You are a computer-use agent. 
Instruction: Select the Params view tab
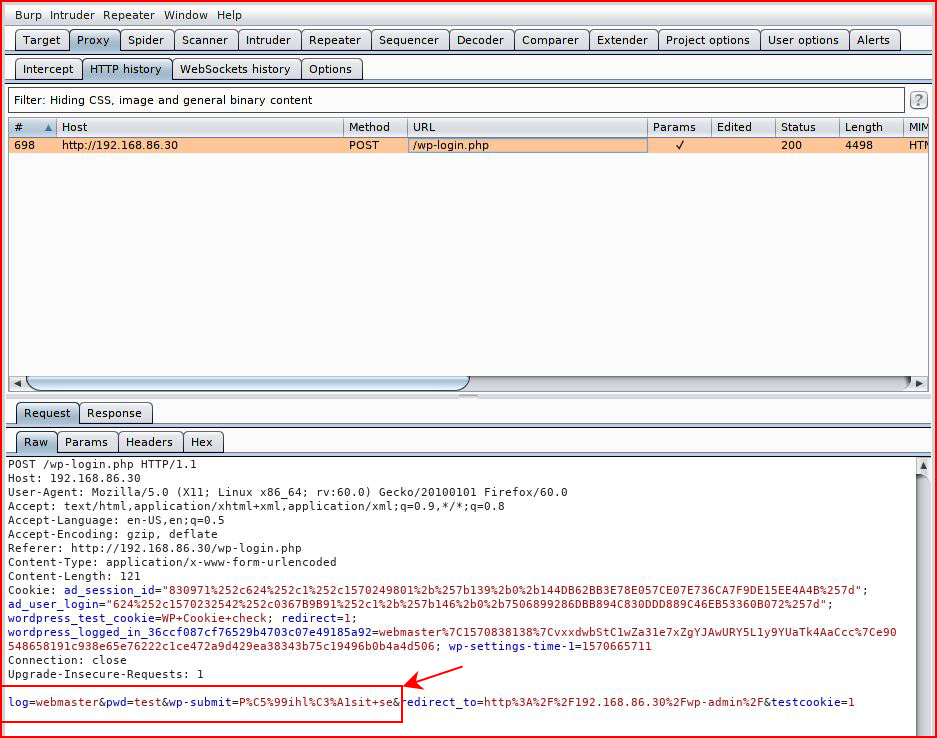[86, 442]
